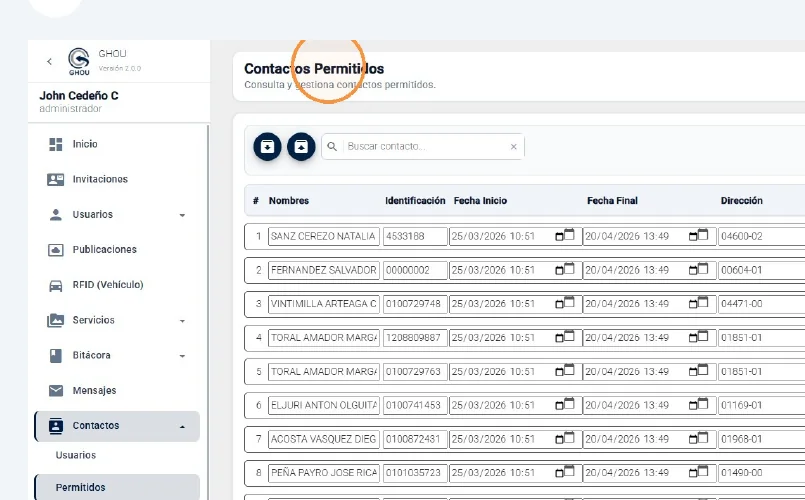
Task: Click the search magnifier icon
Action: (x=332, y=147)
